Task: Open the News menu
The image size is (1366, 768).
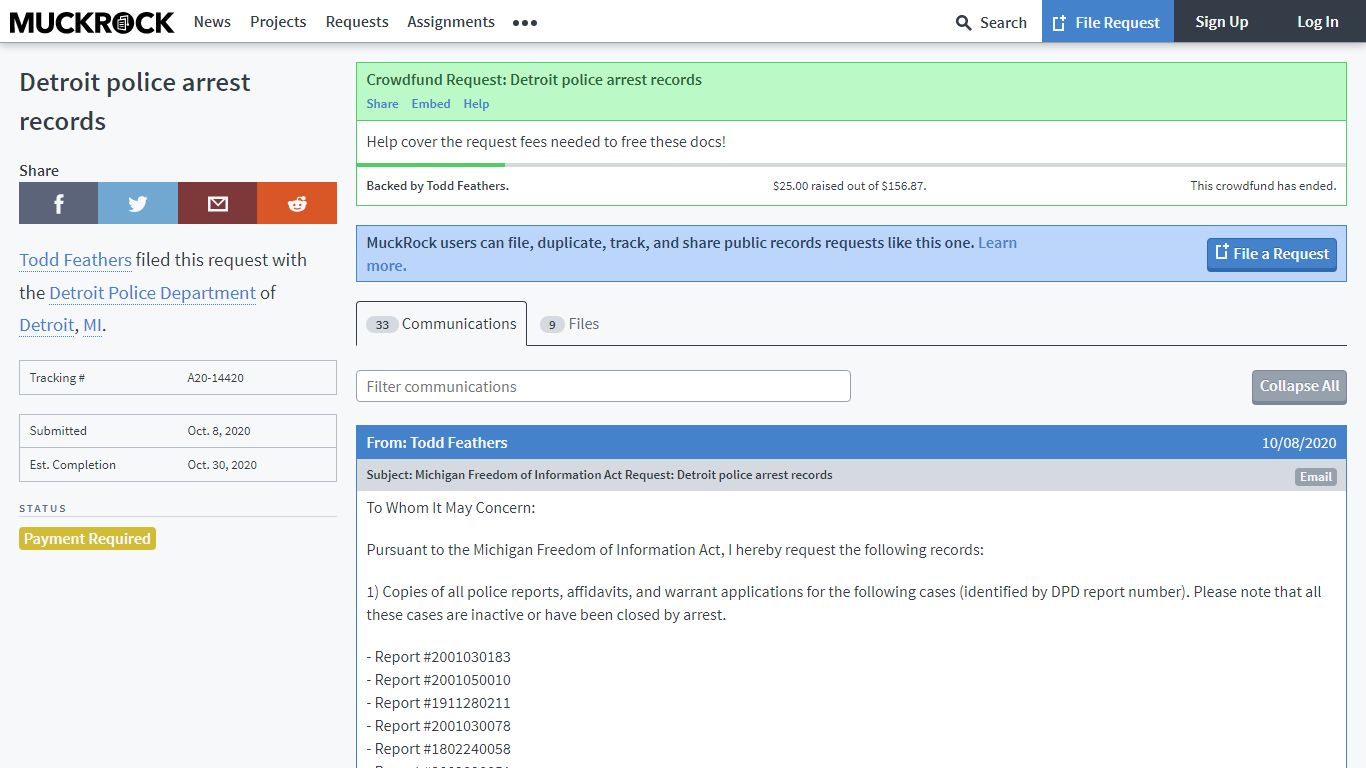Action: [212, 21]
